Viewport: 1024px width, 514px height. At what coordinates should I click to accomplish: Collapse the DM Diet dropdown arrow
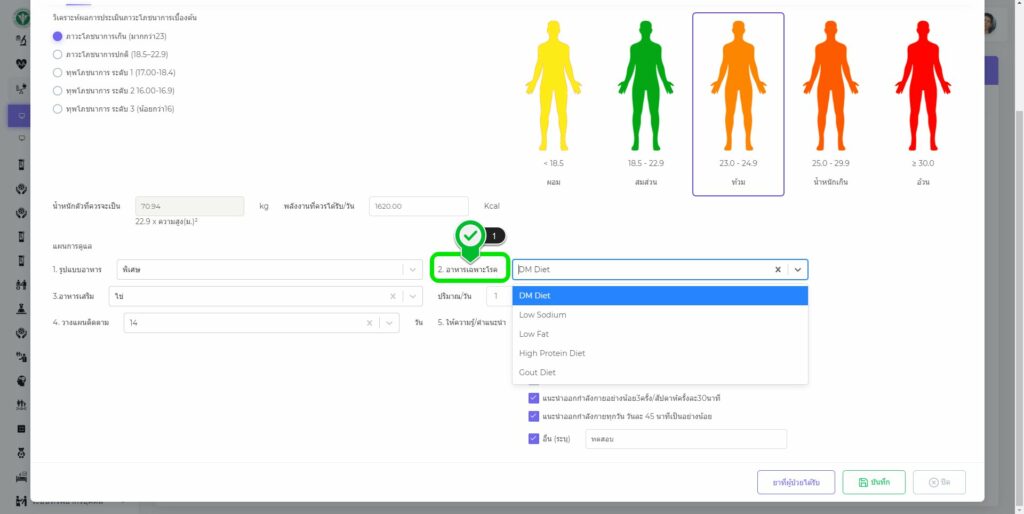click(797, 269)
